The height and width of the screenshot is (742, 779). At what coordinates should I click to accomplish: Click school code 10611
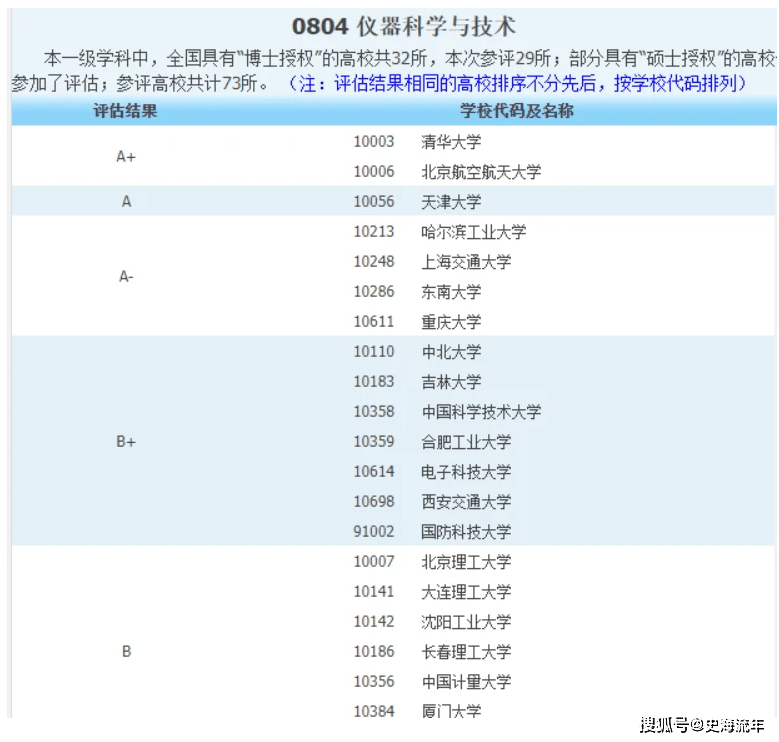point(374,321)
